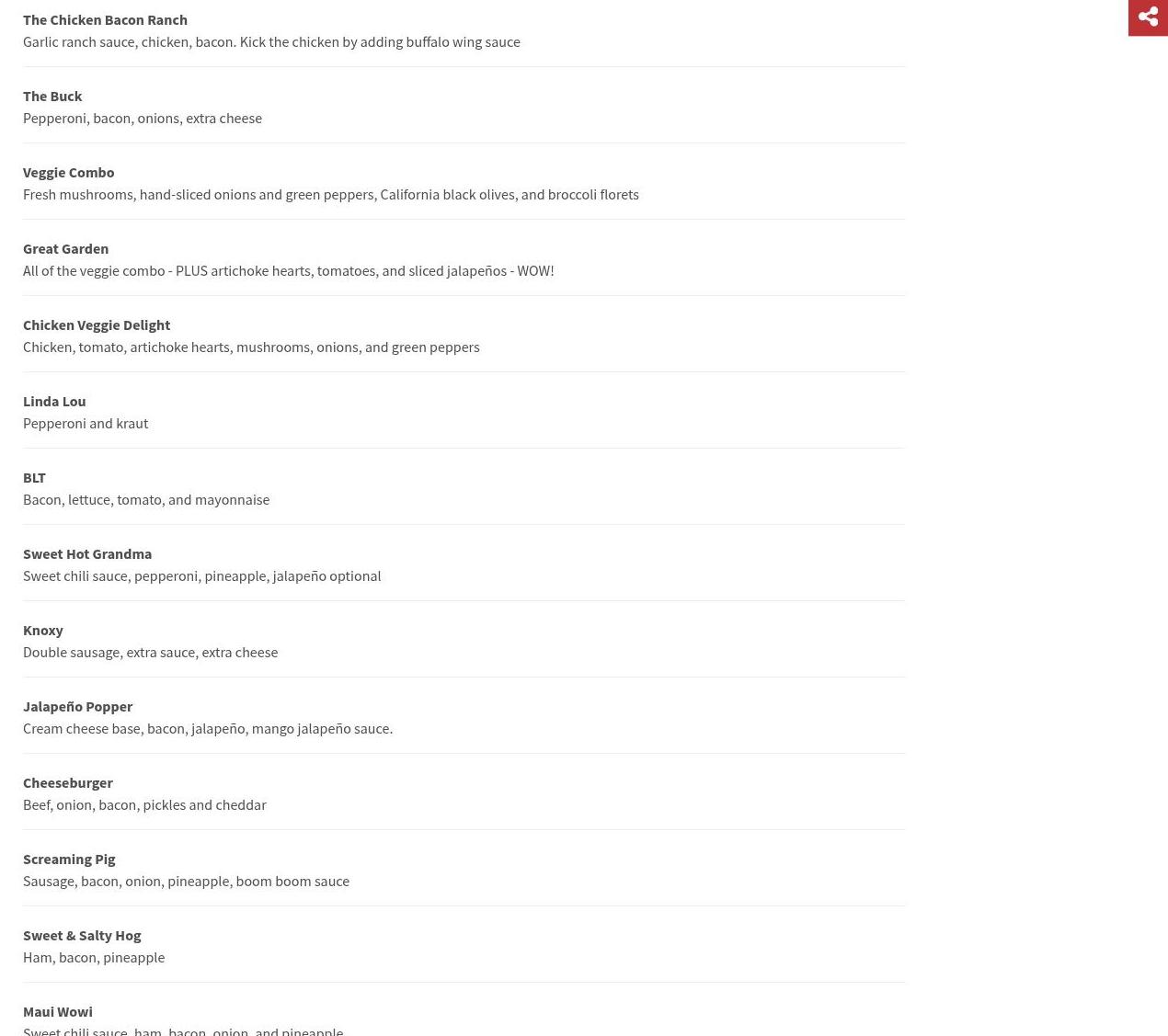1168x1036 pixels.
Task: Click the Great Garden pizza name
Action: pos(65,248)
